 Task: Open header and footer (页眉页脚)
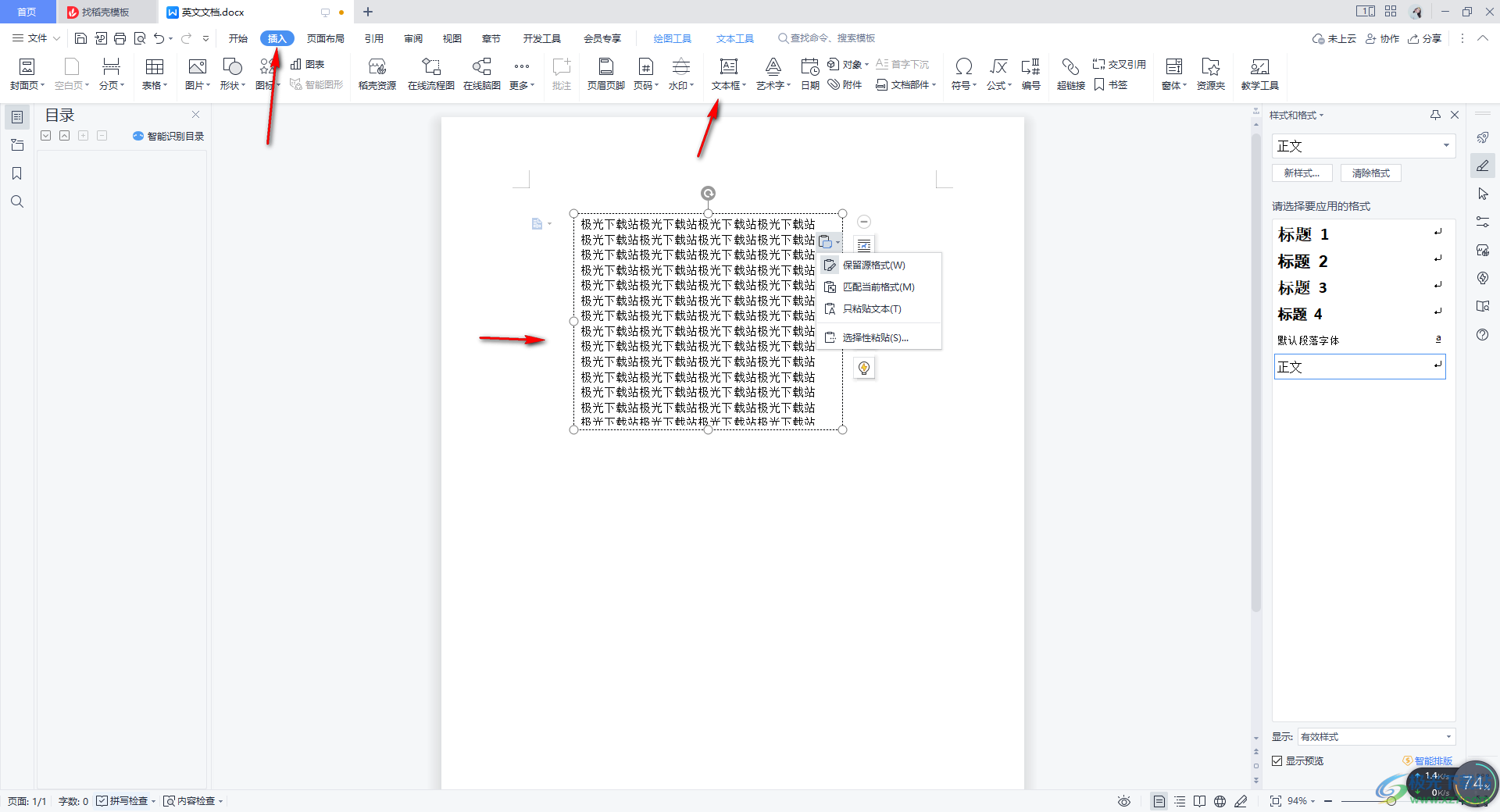coord(606,74)
